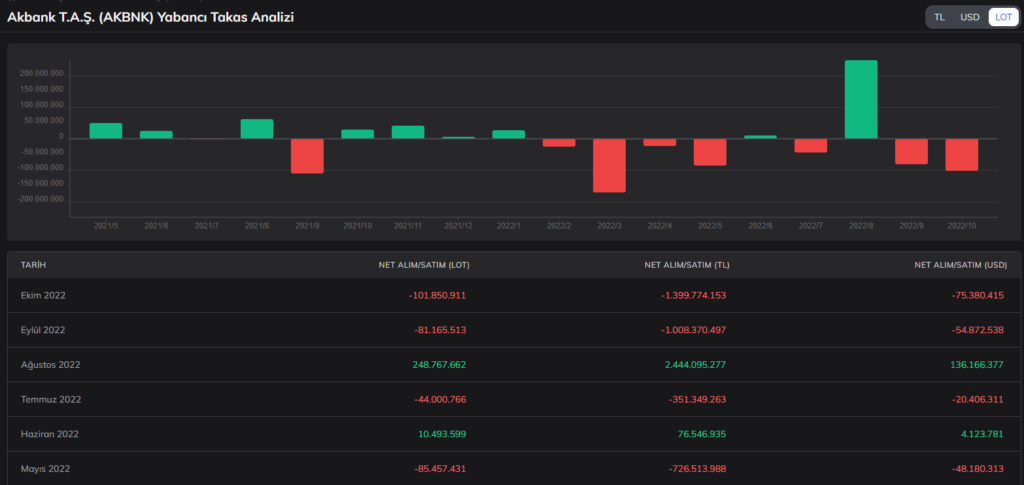Click the USD value -48.180.313
The image size is (1024, 485).
pyautogui.click(x=977, y=469)
